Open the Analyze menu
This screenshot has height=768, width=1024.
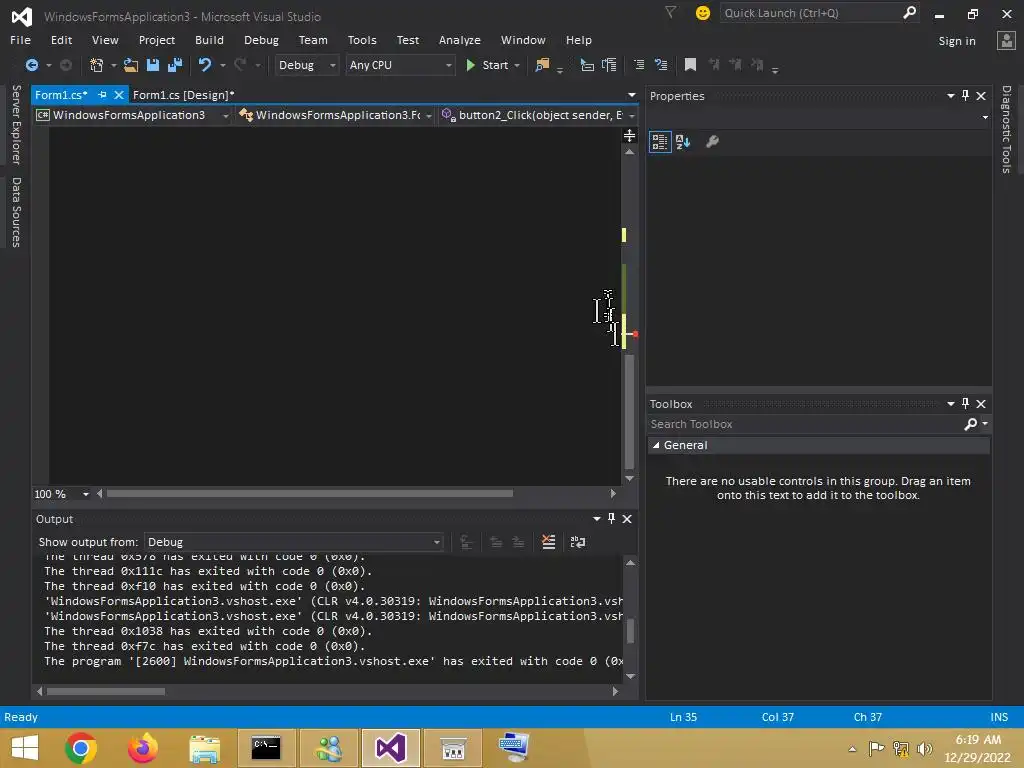[x=460, y=40]
